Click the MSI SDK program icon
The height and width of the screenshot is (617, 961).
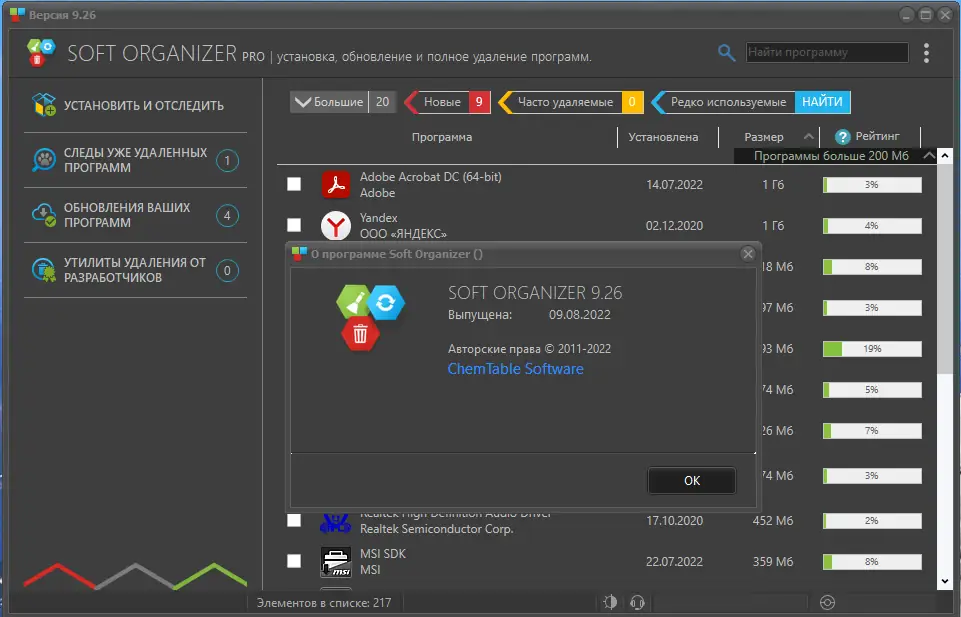click(336, 562)
